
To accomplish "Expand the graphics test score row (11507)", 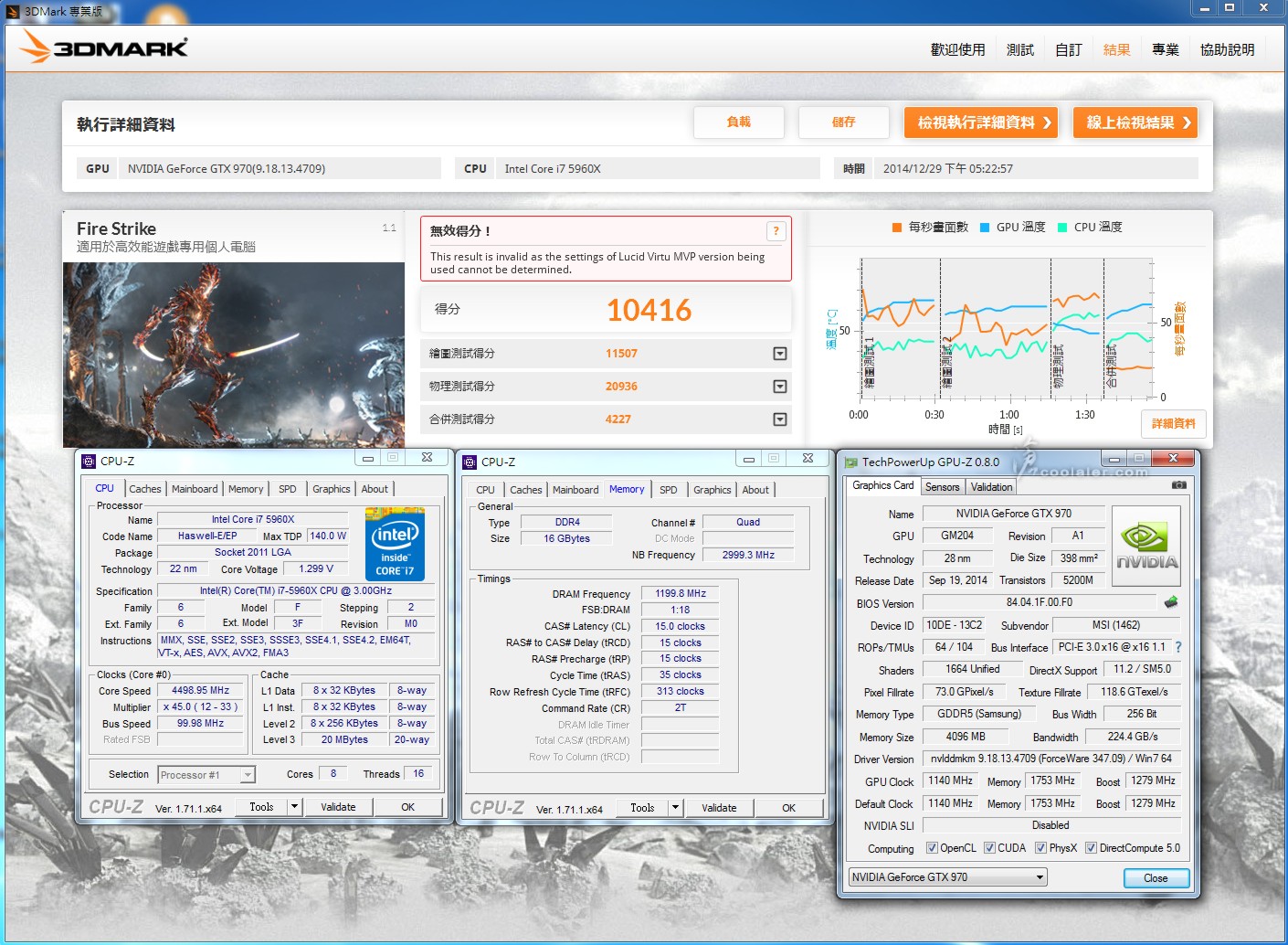I will (779, 354).
